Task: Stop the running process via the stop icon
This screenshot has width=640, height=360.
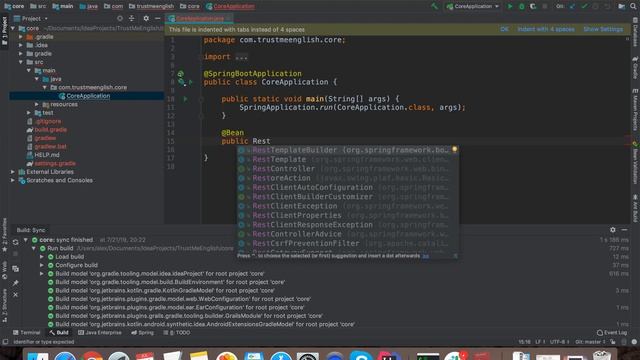Action: coord(544,6)
